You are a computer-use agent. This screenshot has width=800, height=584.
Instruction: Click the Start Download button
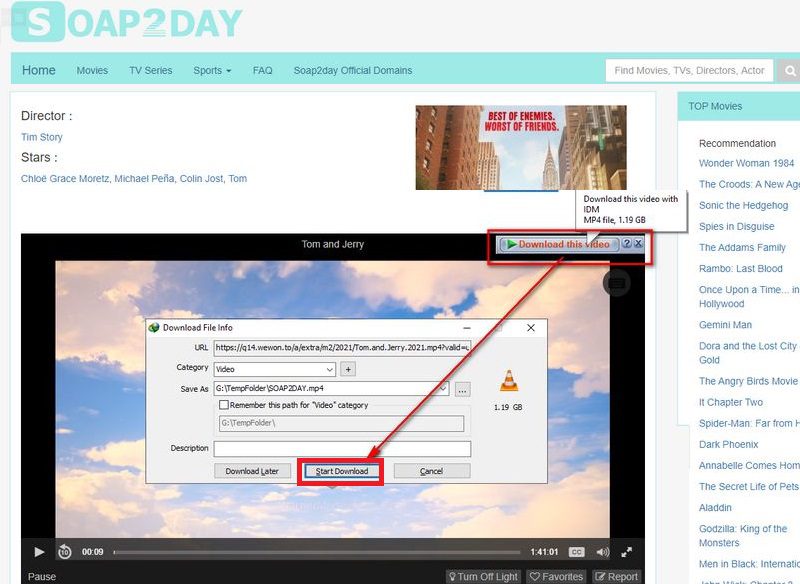tap(341, 471)
